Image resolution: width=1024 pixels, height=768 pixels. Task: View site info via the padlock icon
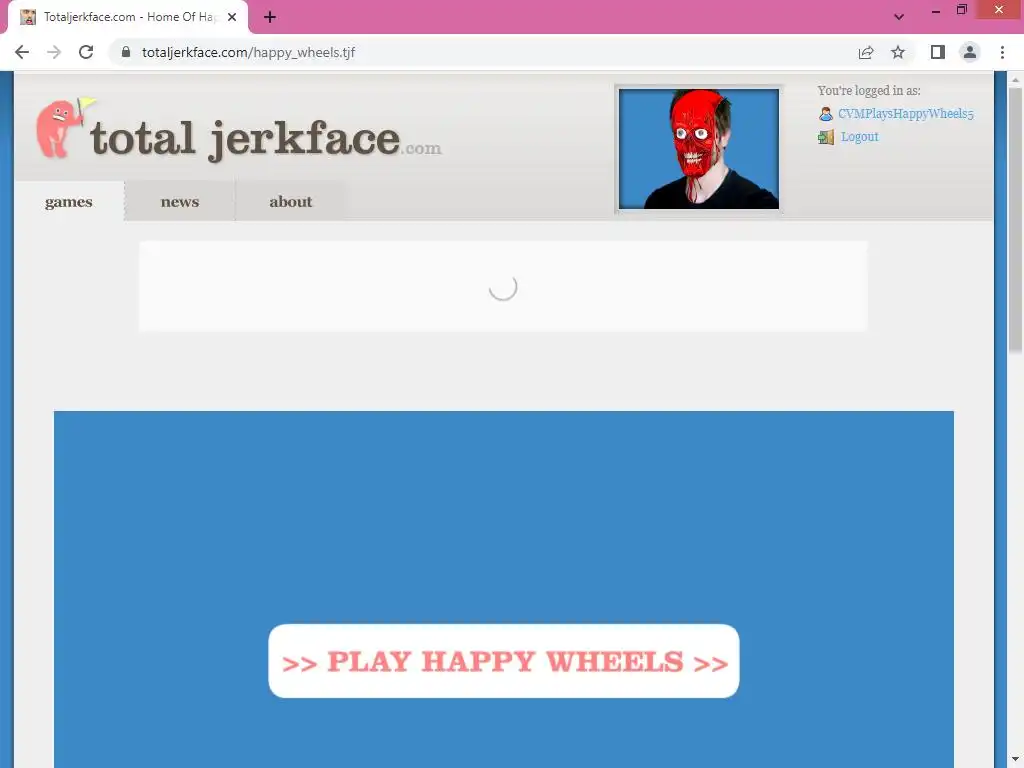click(x=126, y=52)
